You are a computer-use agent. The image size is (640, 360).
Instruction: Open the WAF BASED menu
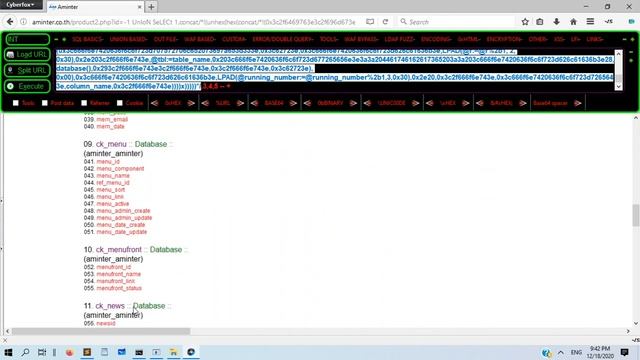(200, 39)
